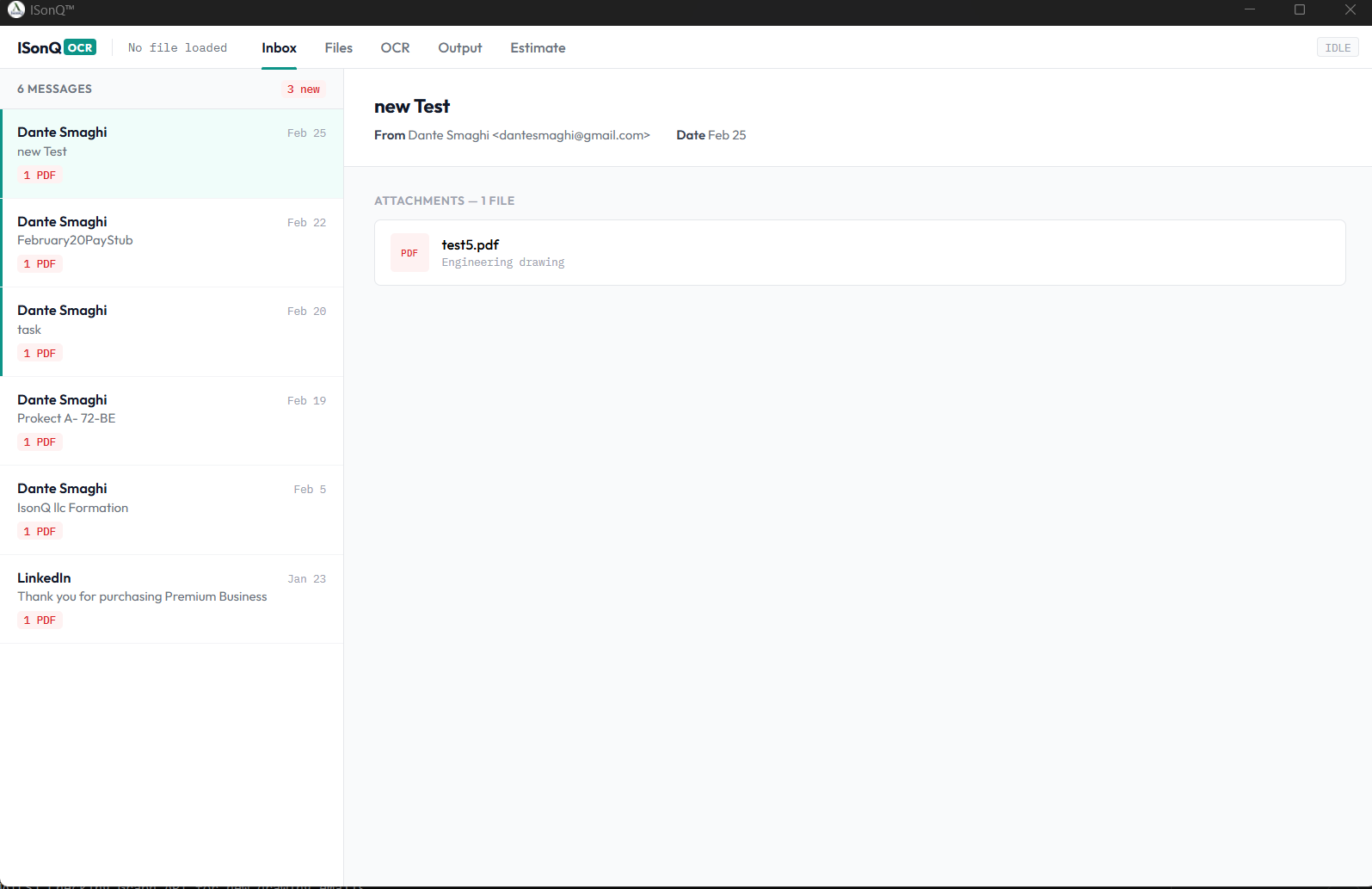The image size is (1372, 889).
Task: Click the ISonQ app icon in title bar
Action: tap(16, 10)
